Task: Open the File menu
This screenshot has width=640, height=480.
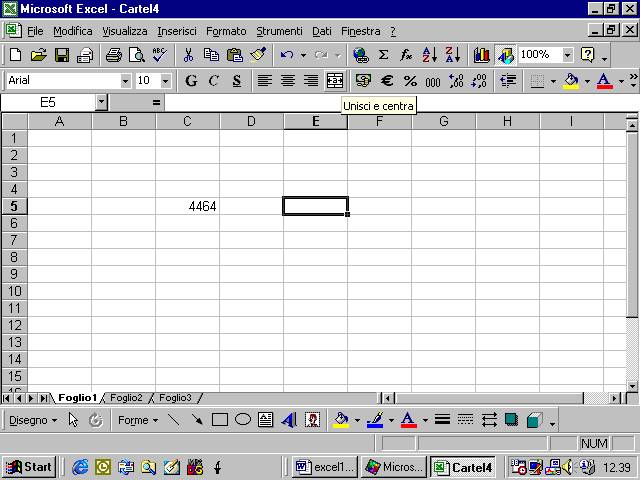Action: [x=35, y=31]
